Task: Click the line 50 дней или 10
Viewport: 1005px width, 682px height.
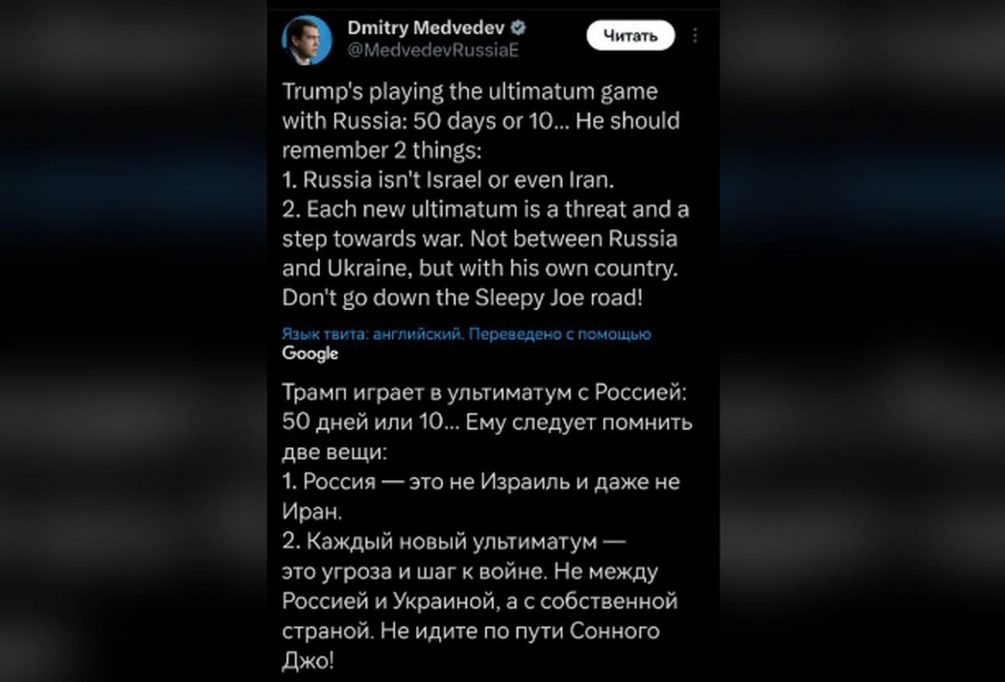Action: click(487, 422)
